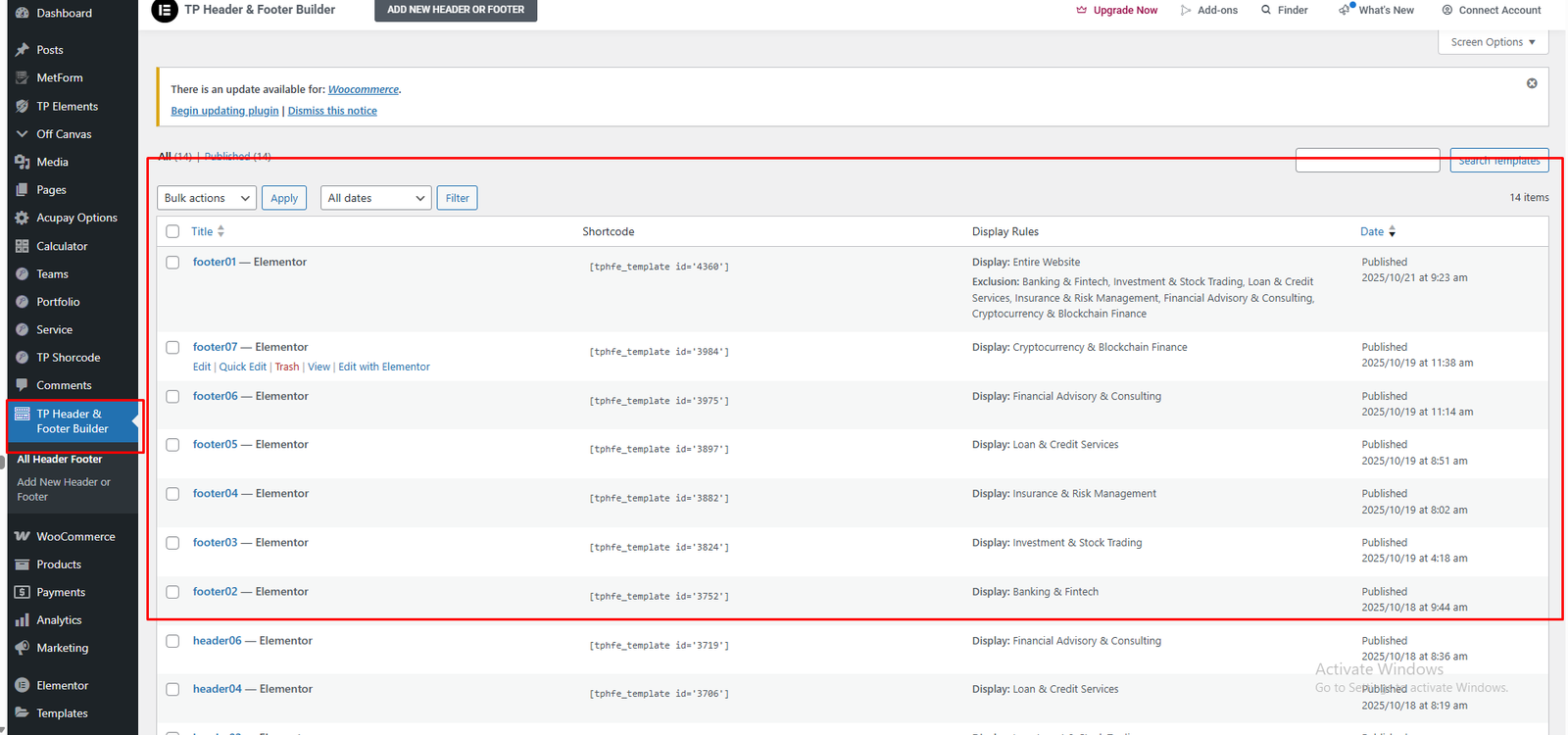Image resolution: width=1568 pixels, height=735 pixels.
Task: Click the WooCommerce icon in sidebar
Action: [x=23, y=537]
